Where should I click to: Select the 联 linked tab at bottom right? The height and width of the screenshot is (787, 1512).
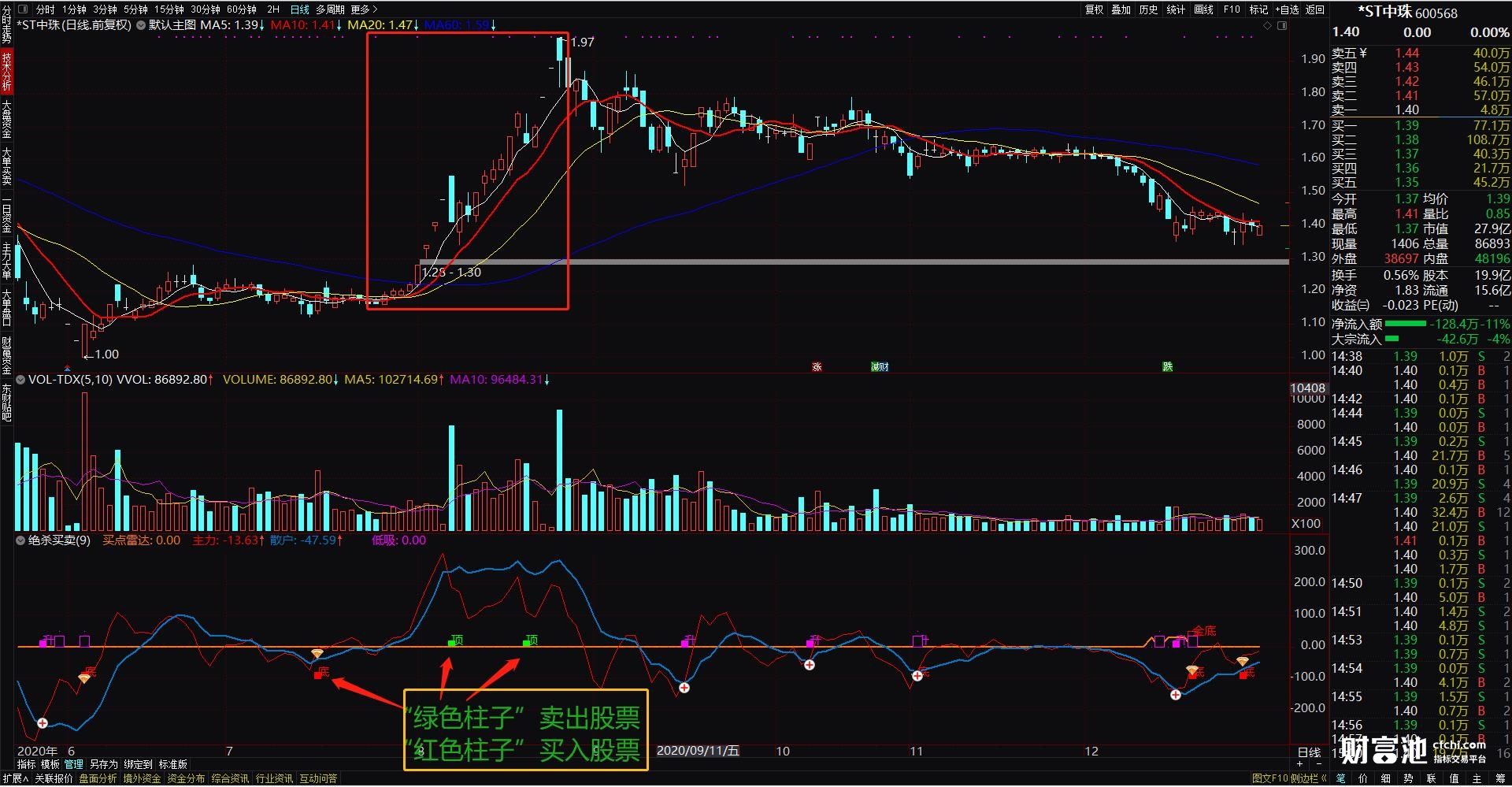click(x=1432, y=778)
